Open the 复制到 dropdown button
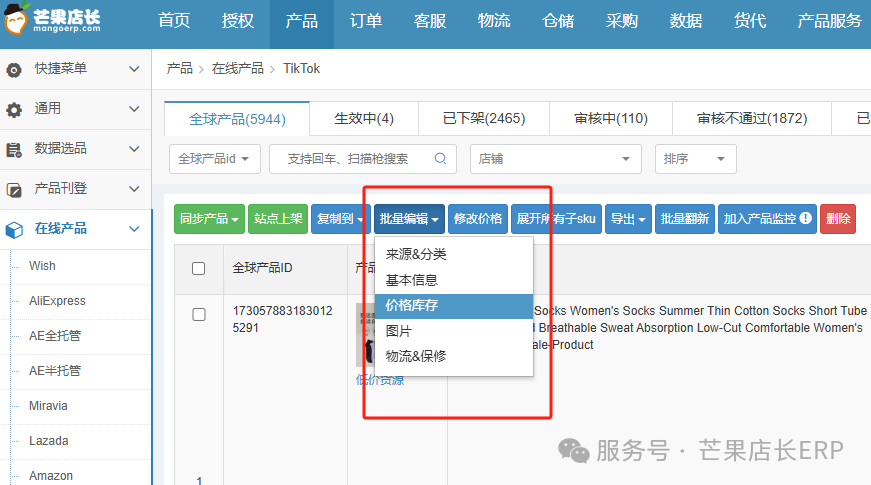871x485 pixels. (x=341, y=219)
